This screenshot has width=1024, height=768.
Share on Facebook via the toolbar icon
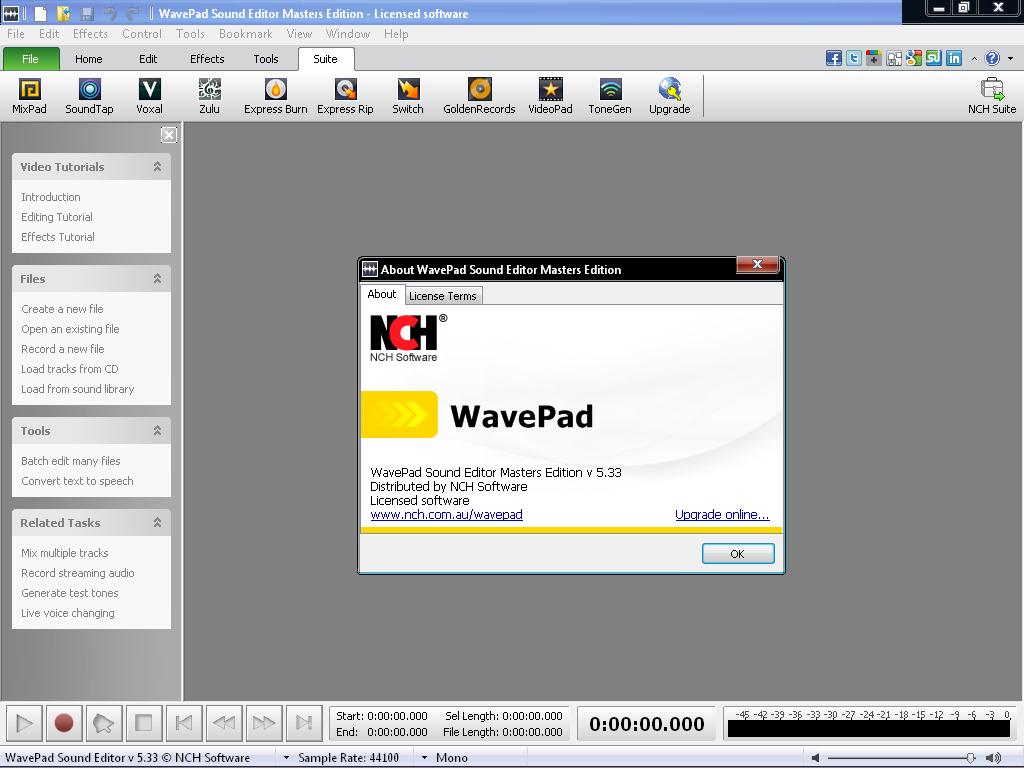(x=833, y=58)
